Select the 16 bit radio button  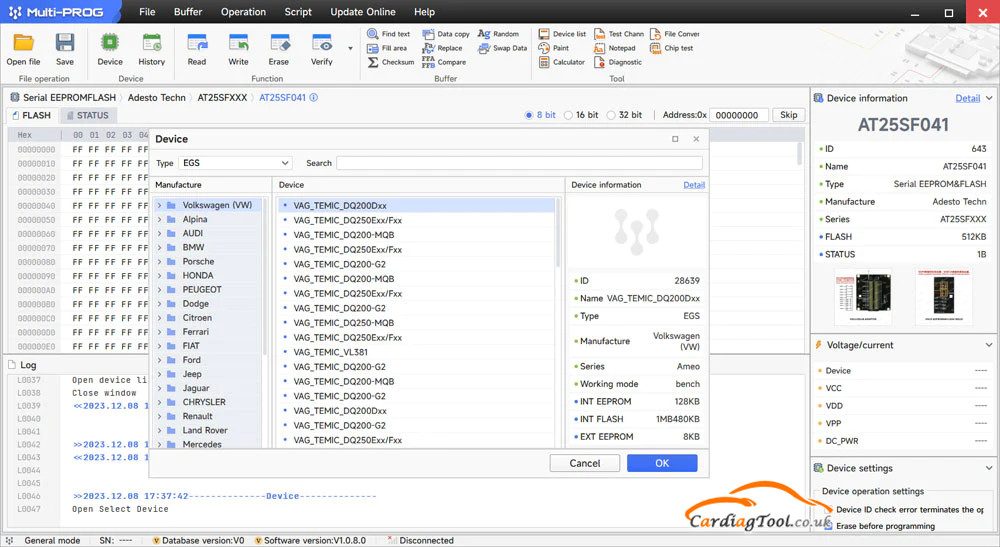(568, 115)
